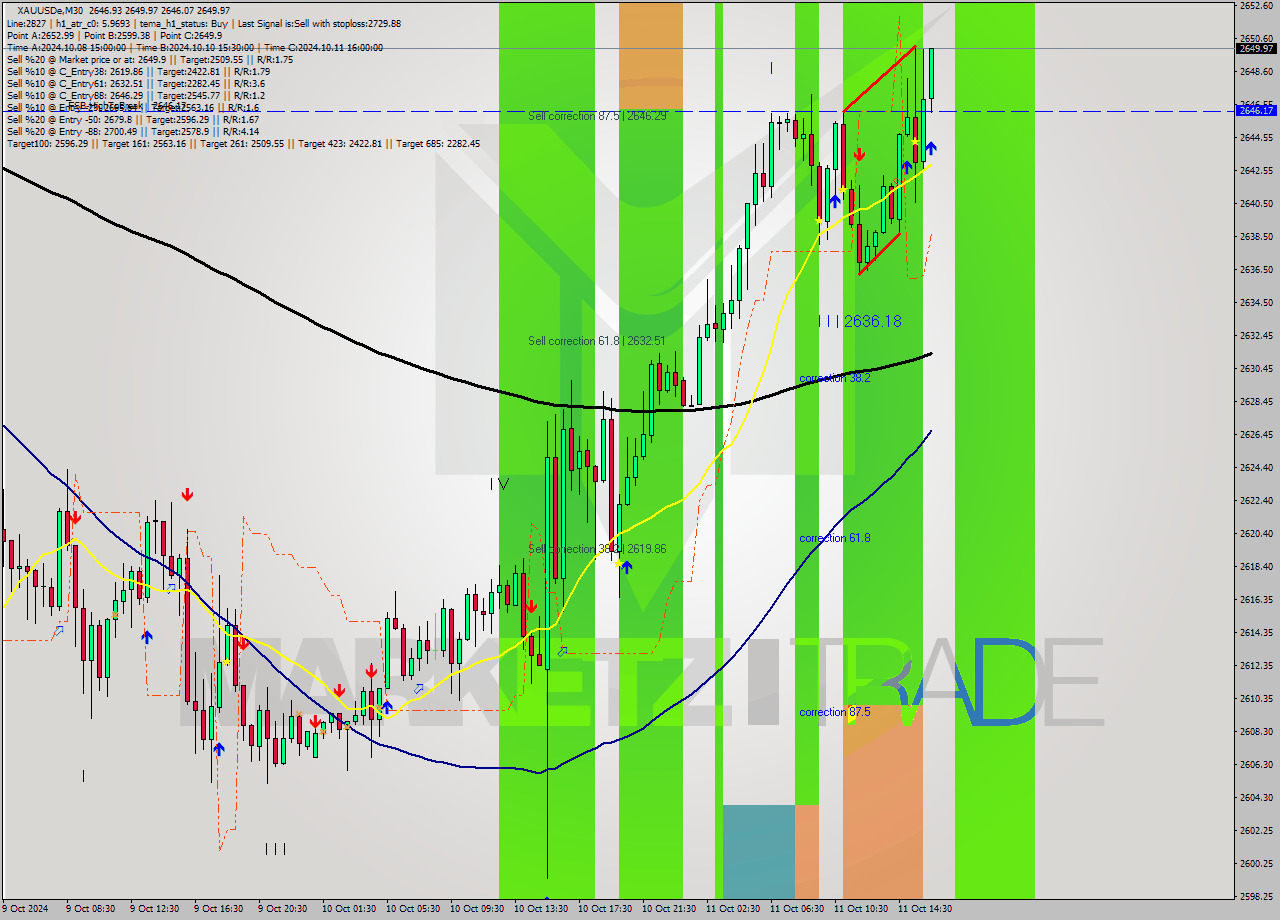This screenshot has width=1280, height=920.
Task: Click the 2632.45 price axis label
Action: coord(1256,336)
